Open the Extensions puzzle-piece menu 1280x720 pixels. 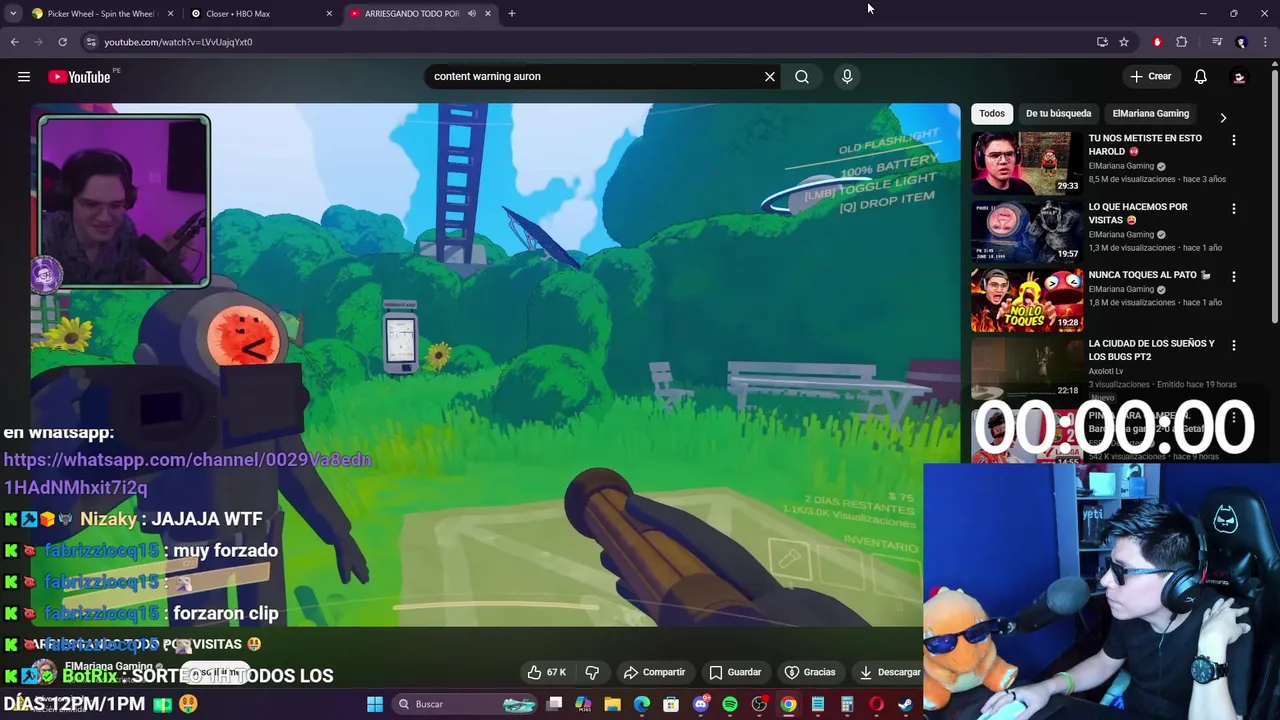click(1182, 42)
